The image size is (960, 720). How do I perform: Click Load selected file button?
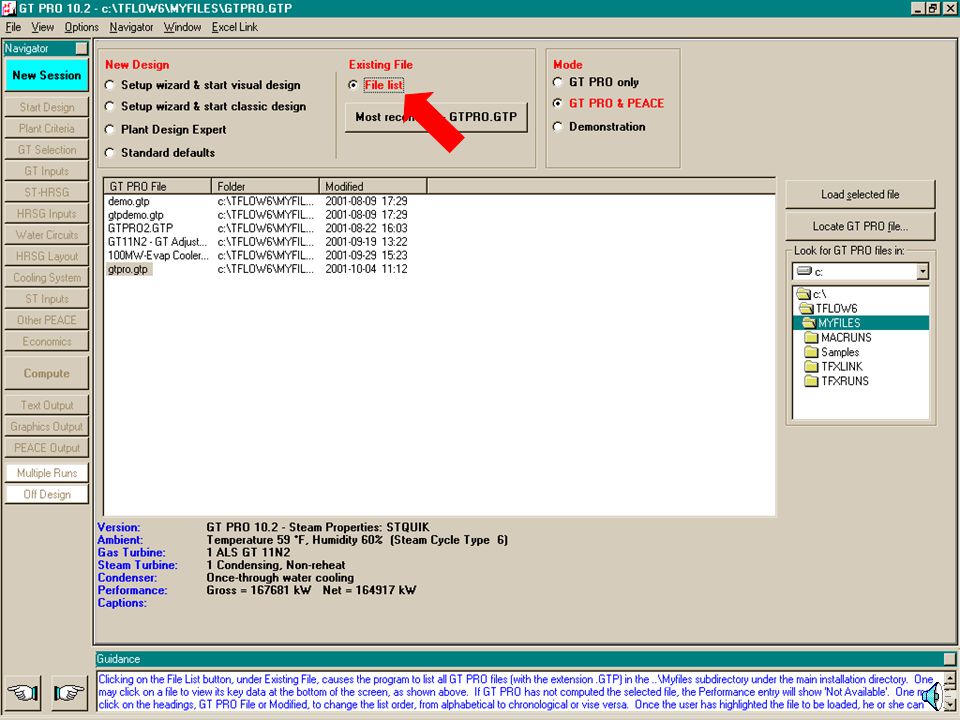pos(860,195)
